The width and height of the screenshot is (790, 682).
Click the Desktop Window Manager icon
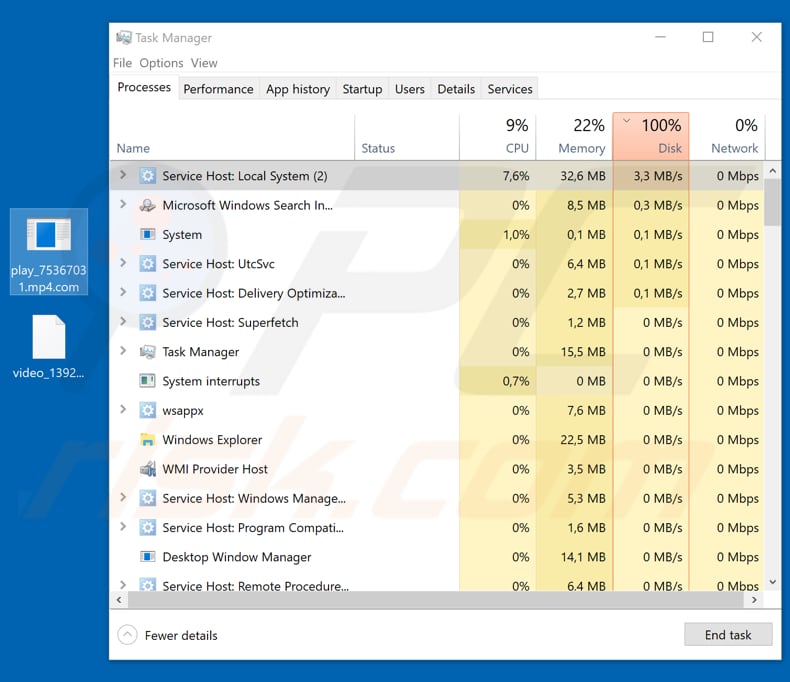point(148,557)
